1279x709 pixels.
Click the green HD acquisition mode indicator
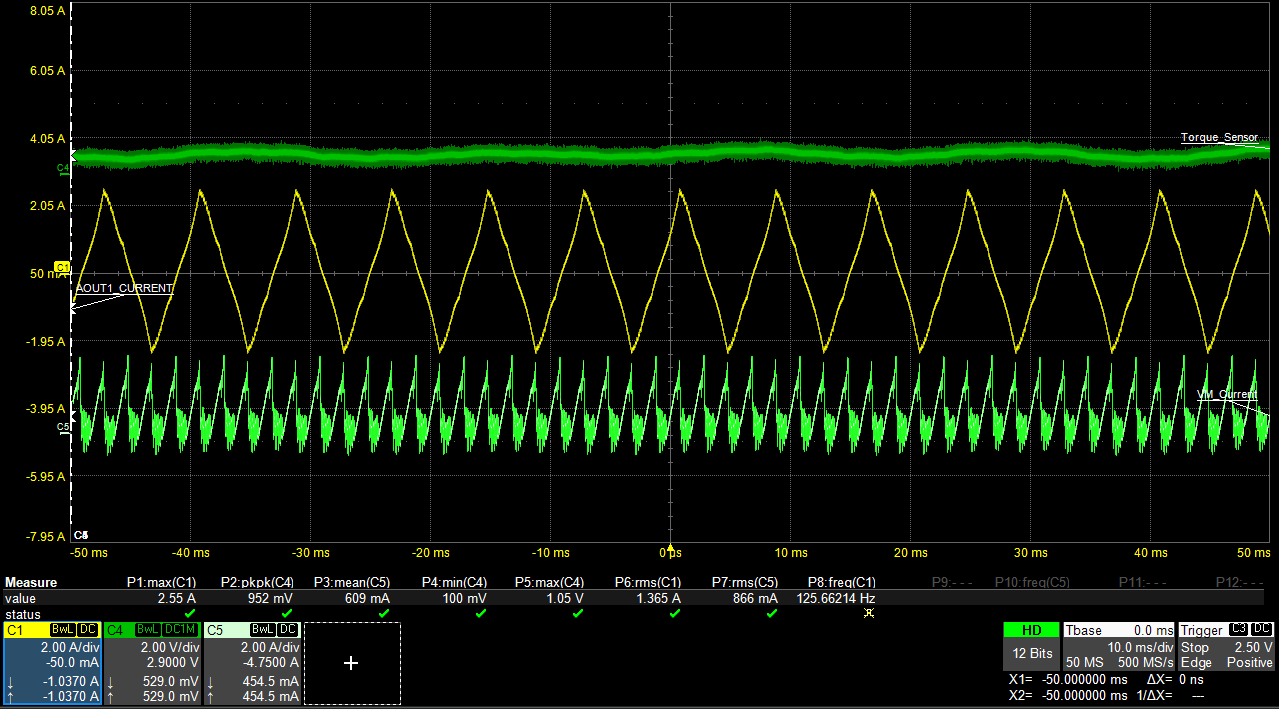click(x=1031, y=629)
